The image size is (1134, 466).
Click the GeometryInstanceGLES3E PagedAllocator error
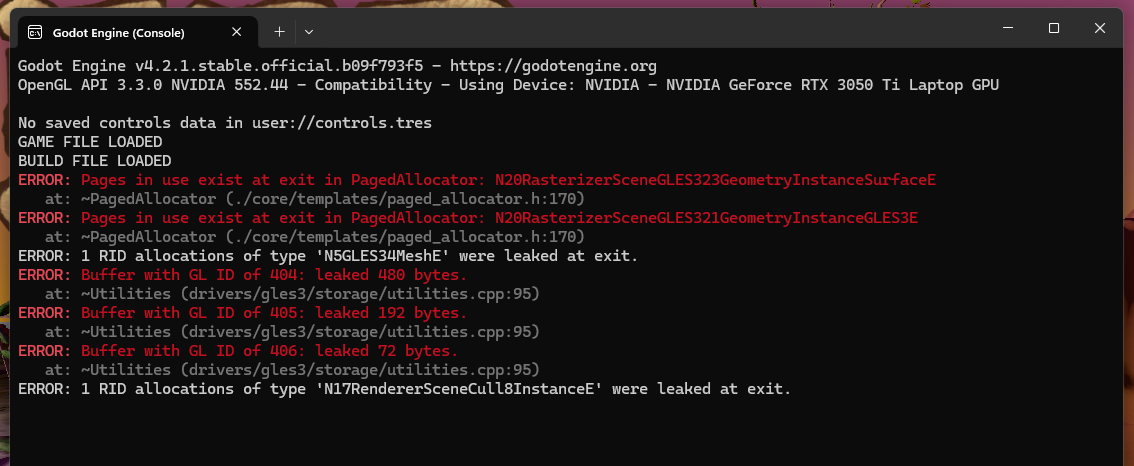click(468, 218)
